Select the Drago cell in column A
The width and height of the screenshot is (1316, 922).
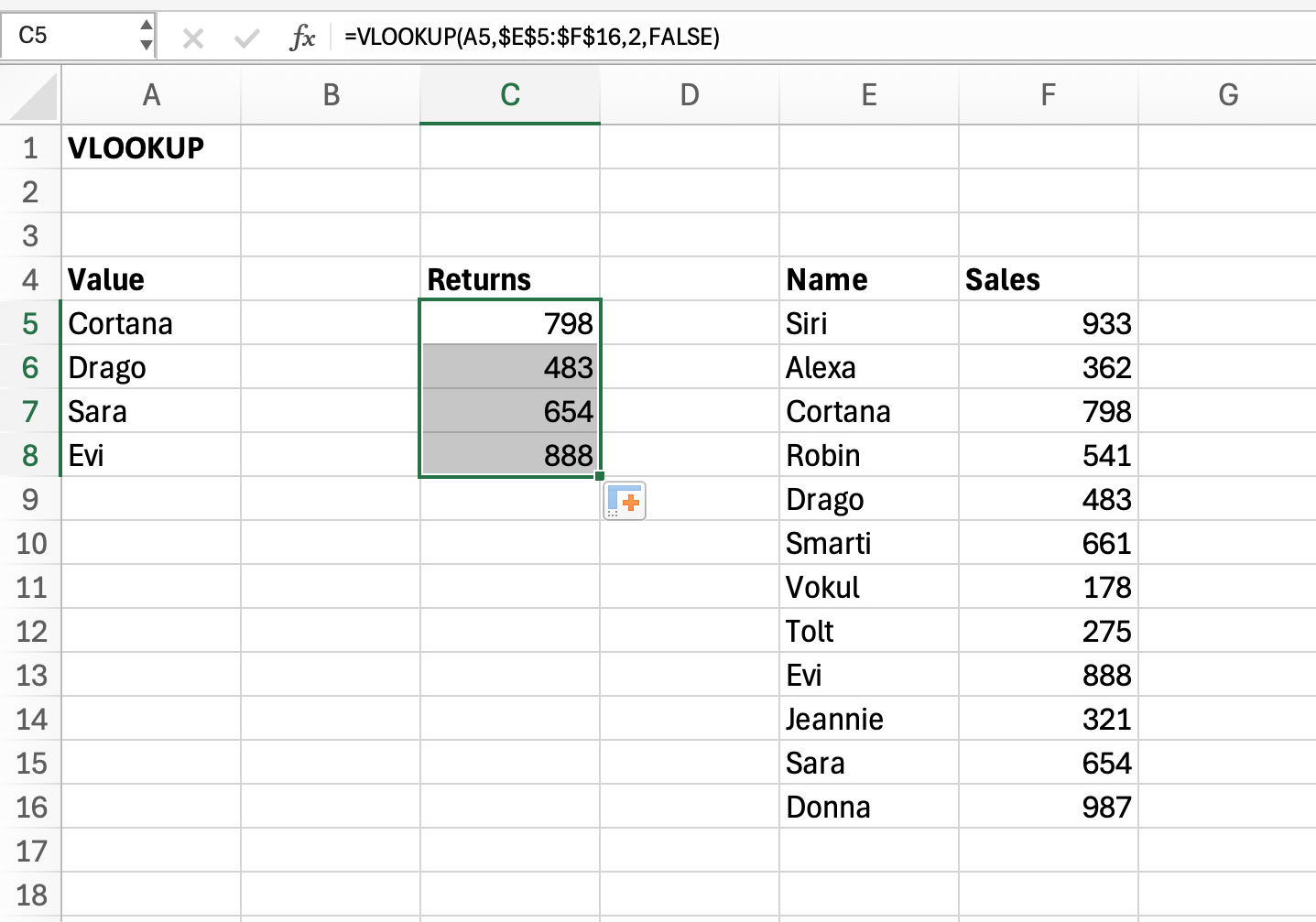(x=151, y=367)
